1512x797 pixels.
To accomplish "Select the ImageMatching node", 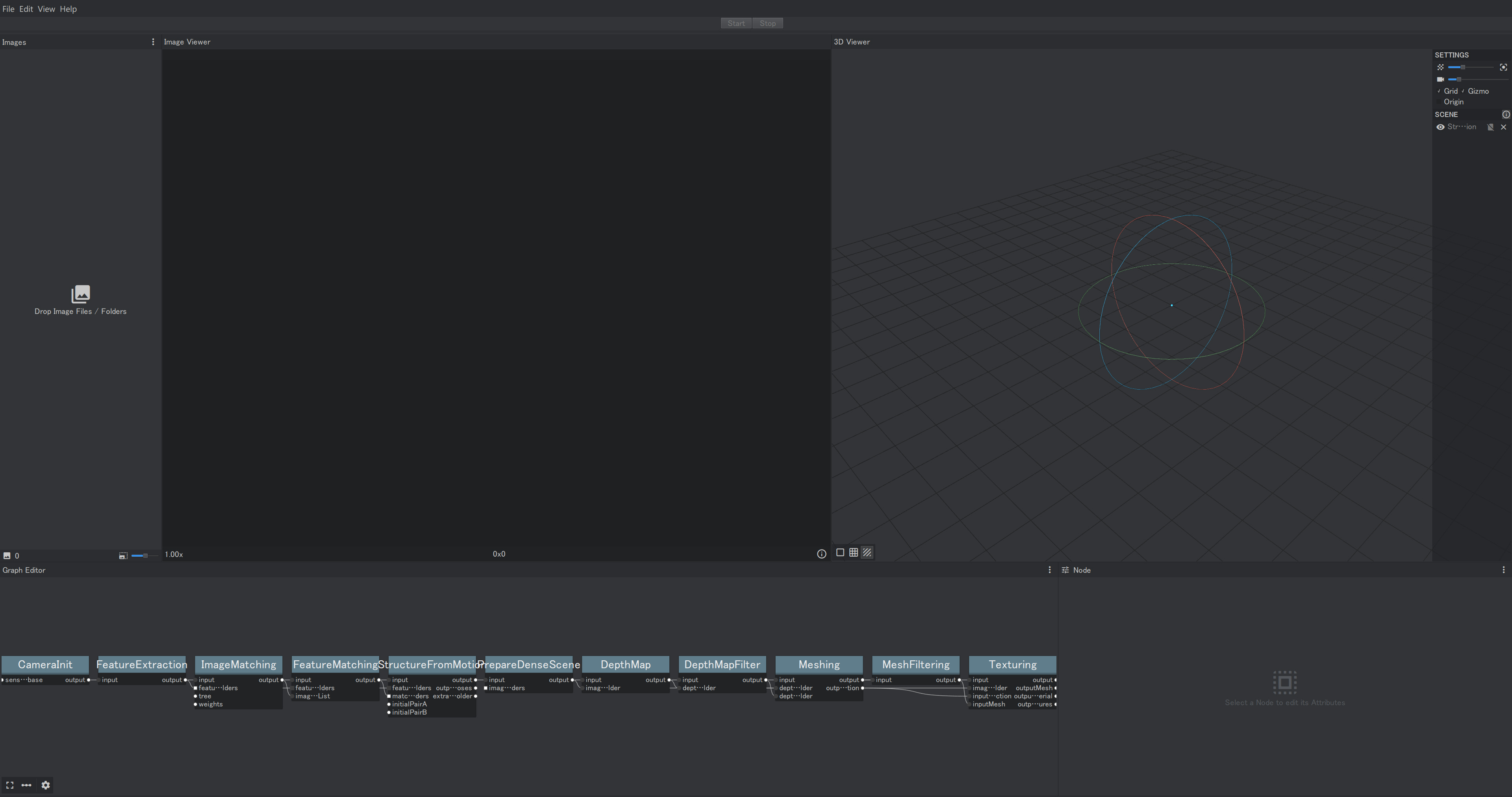I will click(238, 665).
